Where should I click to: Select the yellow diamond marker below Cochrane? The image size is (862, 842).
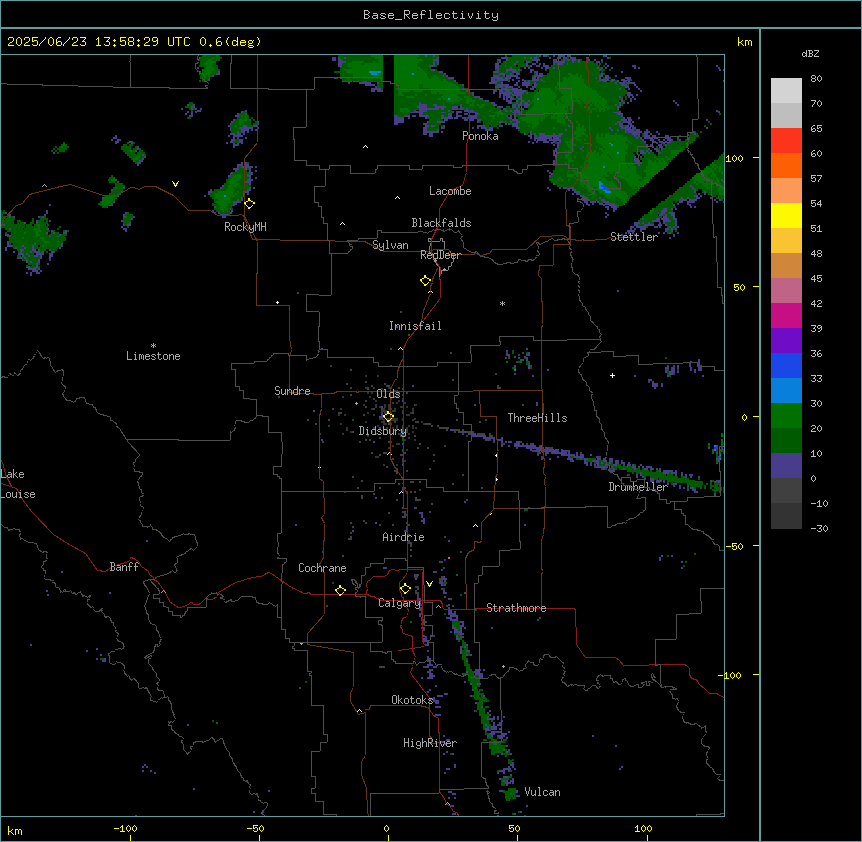click(340, 590)
